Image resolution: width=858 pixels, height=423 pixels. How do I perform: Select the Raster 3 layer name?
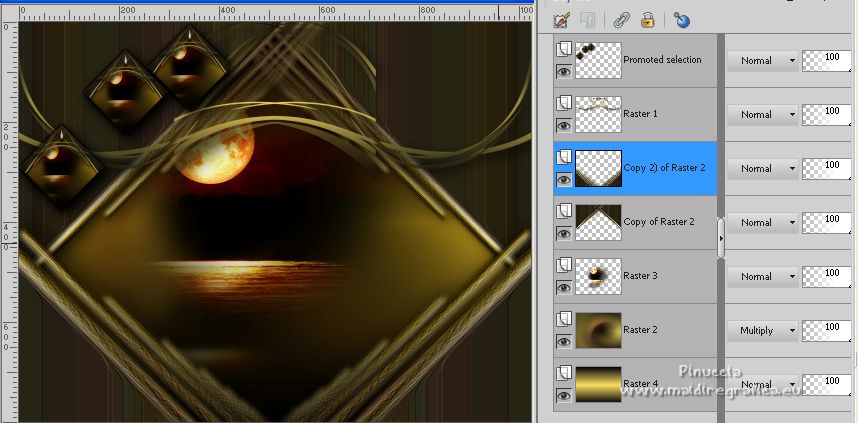point(640,276)
